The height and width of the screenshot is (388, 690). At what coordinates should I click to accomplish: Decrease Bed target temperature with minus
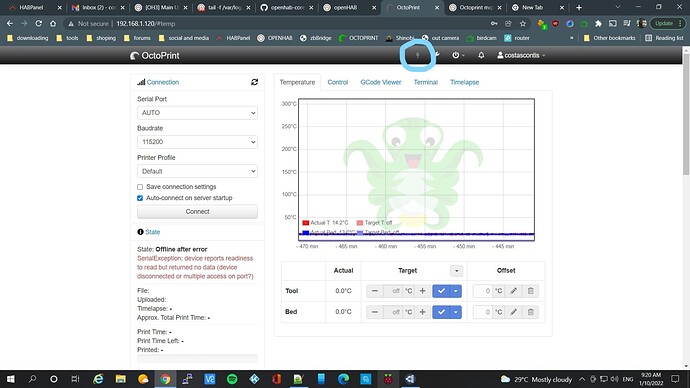374,312
